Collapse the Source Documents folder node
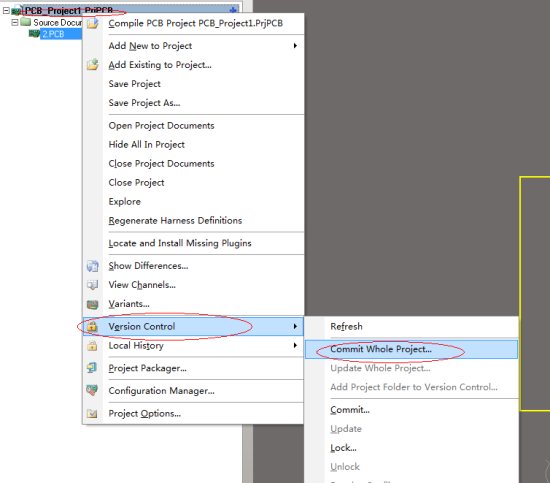 15,22
